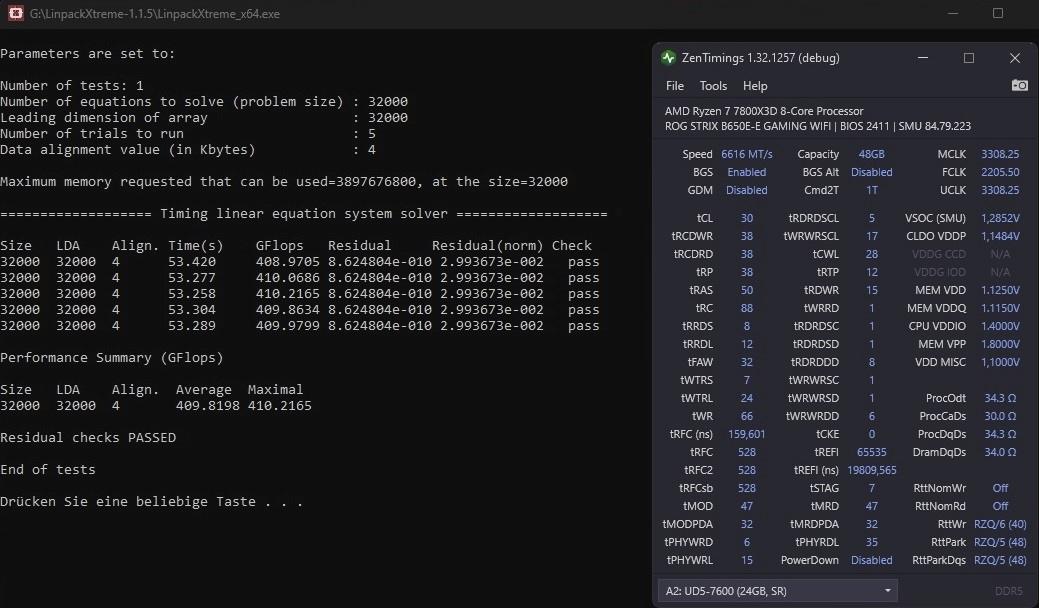
Task: Click the ZenTimings screenshot camera icon
Action: pyautogui.click(x=1019, y=85)
